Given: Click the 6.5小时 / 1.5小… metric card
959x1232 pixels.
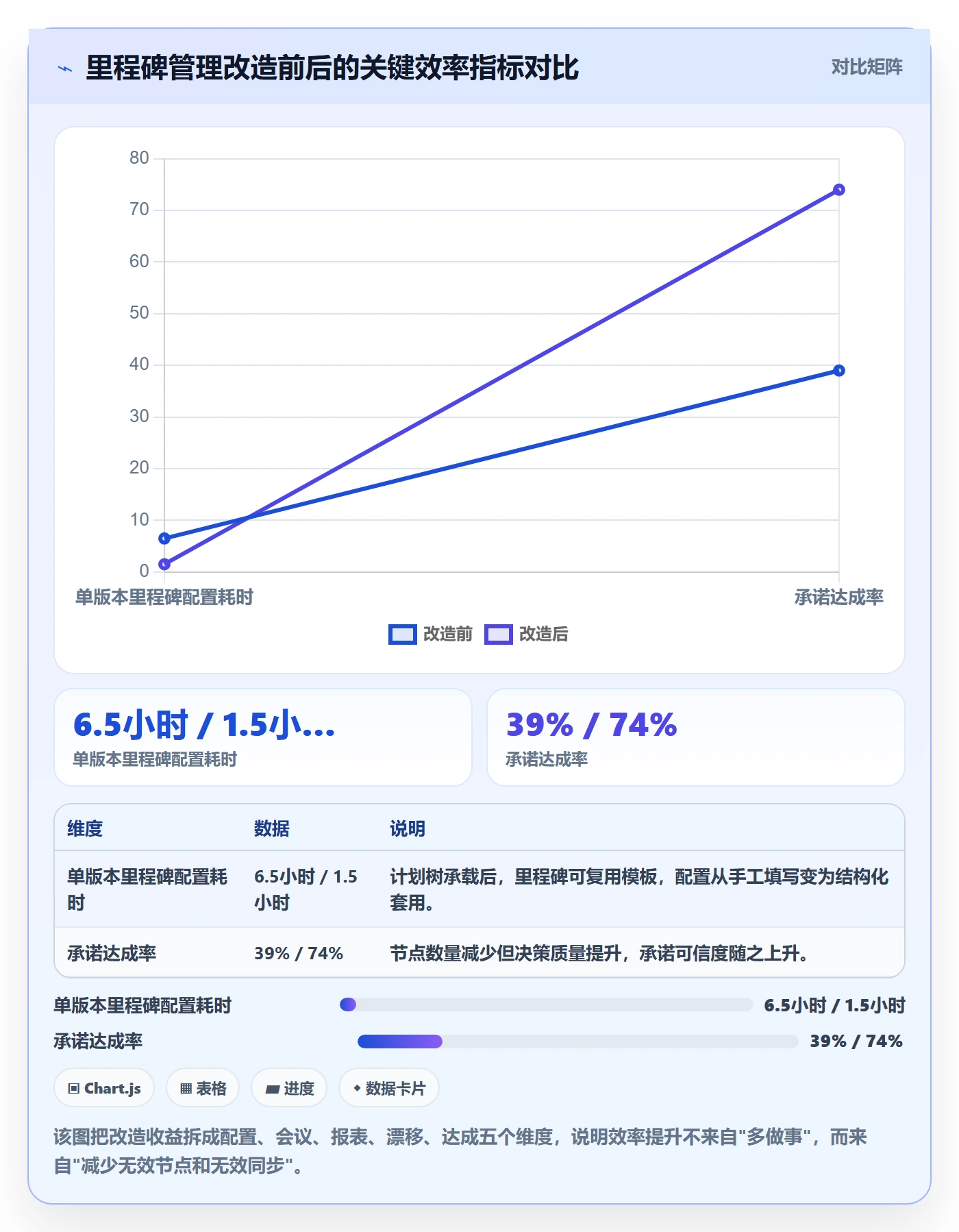Looking at the screenshot, I should (263, 737).
